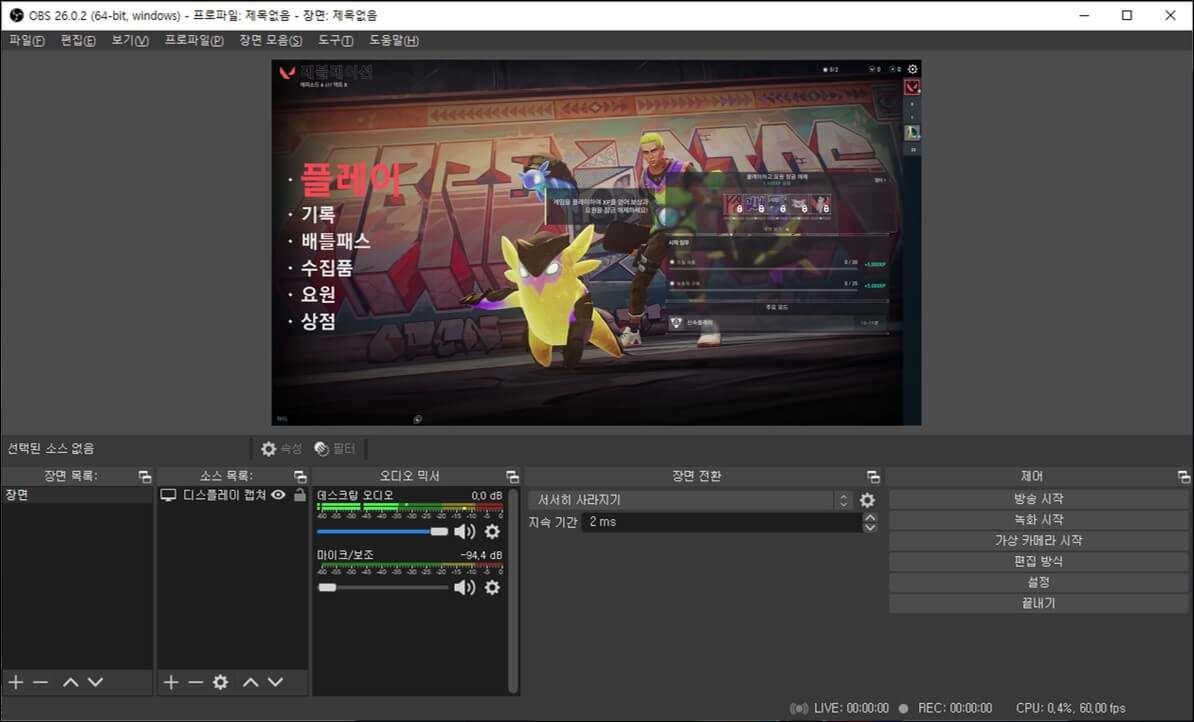This screenshot has height=722, width=1194.
Task: Pop out the 장면 목록 dock
Action: [145, 477]
